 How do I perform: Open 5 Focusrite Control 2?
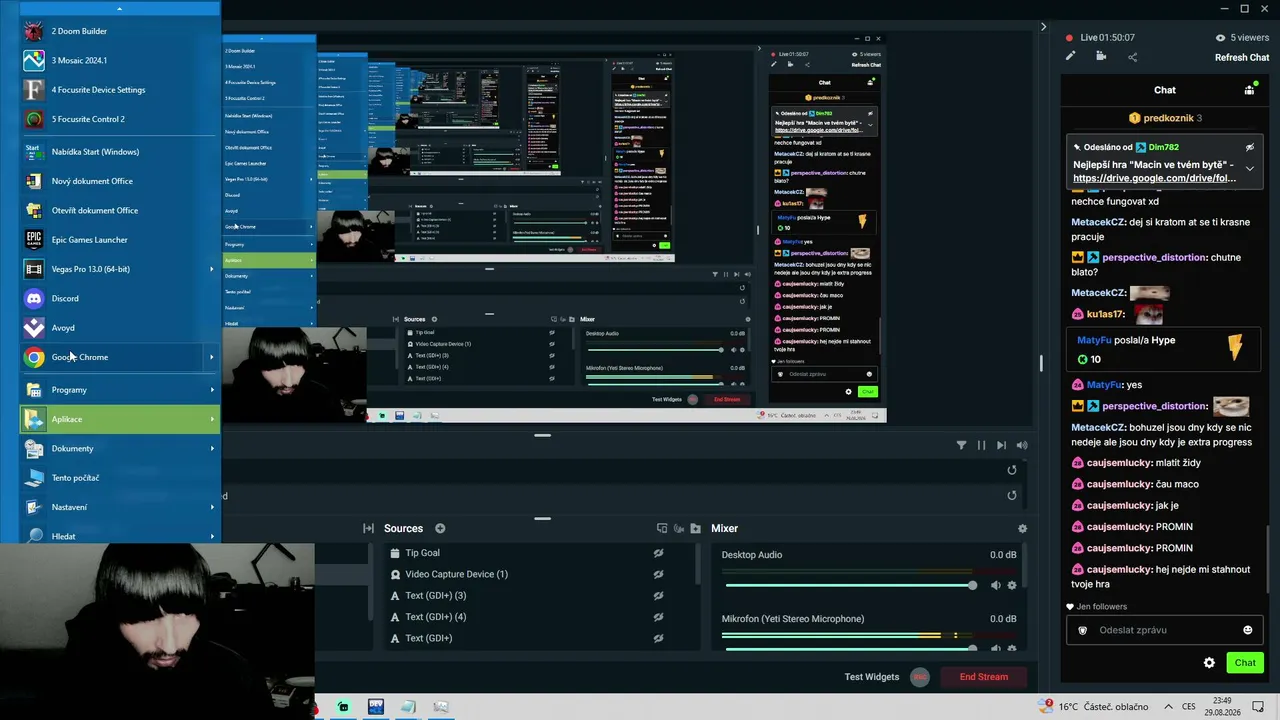coord(120,119)
